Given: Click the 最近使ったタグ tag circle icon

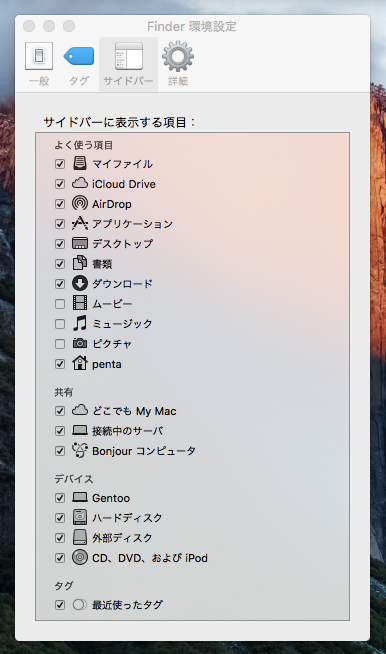Looking at the screenshot, I should pos(80,604).
